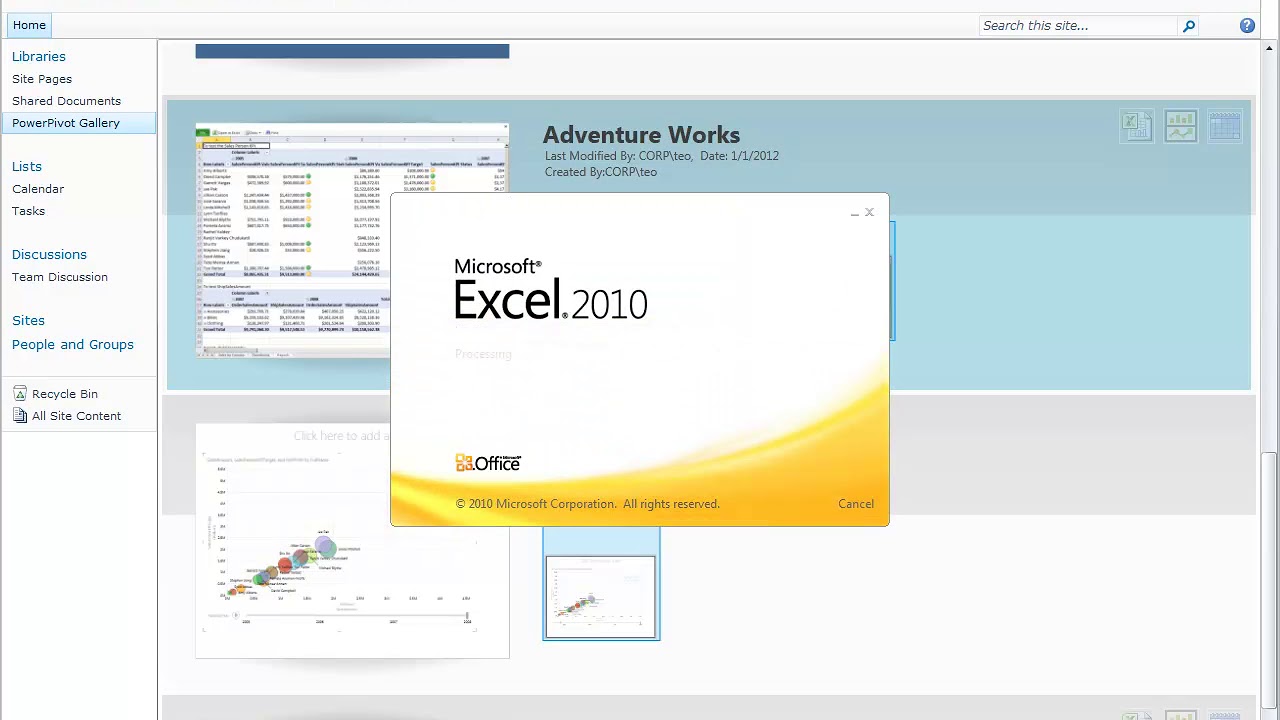This screenshot has height=720, width=1280.
Task: Open the All Site Content link text
Action: [x=76, y=416]
